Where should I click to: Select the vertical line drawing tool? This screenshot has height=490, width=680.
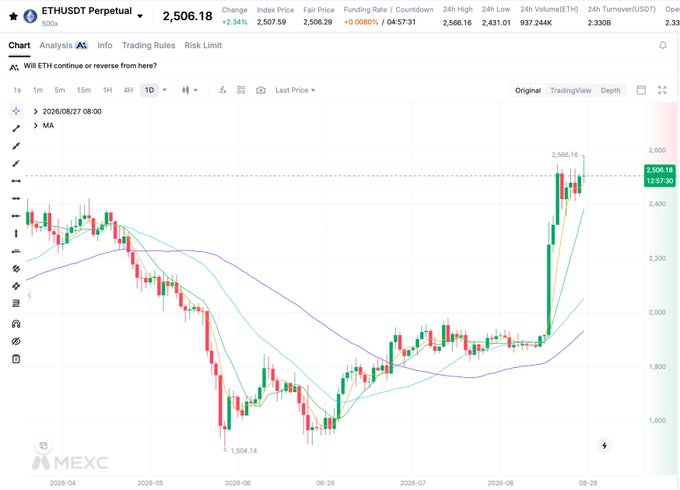16,233
